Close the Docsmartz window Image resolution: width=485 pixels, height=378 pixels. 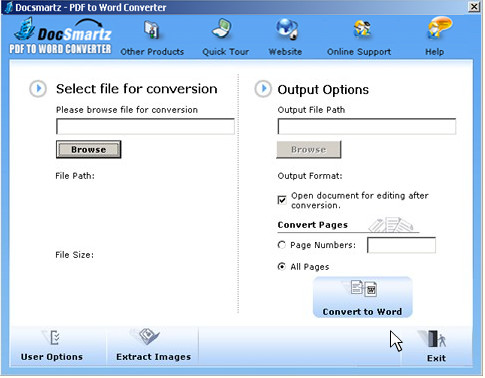click(474, 7)
